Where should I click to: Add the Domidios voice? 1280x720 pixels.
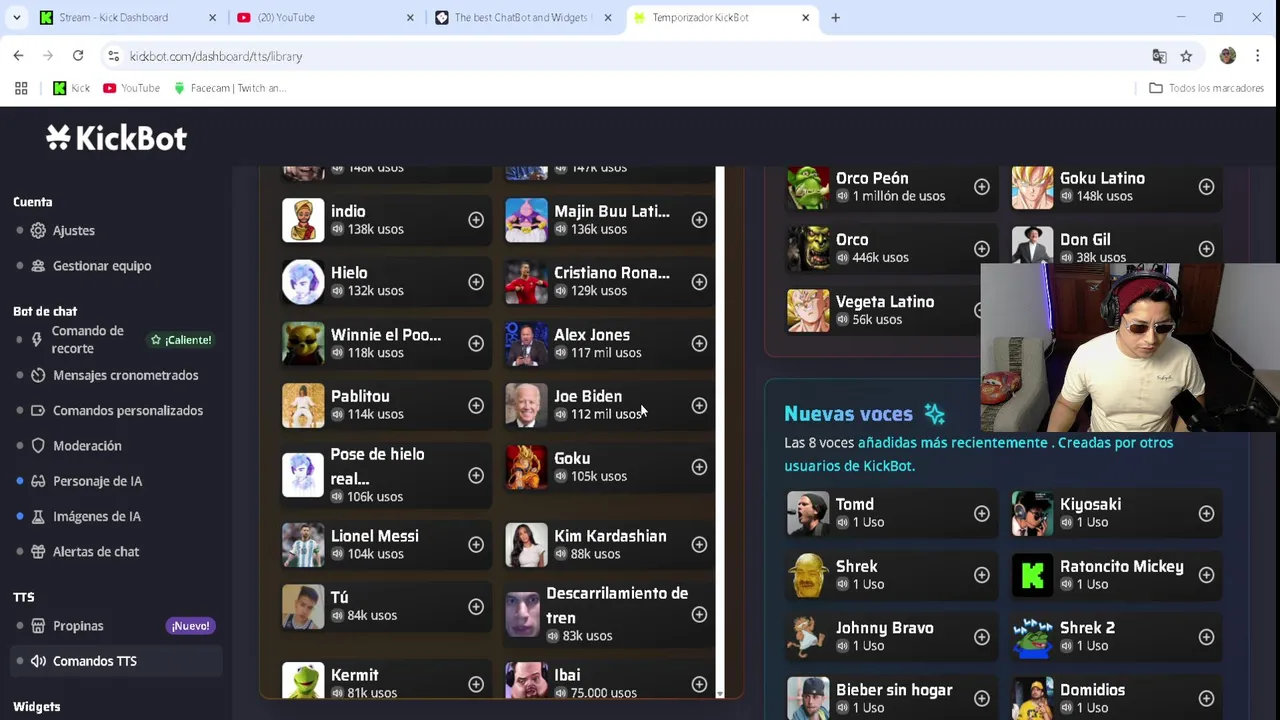coord(1206,698)
